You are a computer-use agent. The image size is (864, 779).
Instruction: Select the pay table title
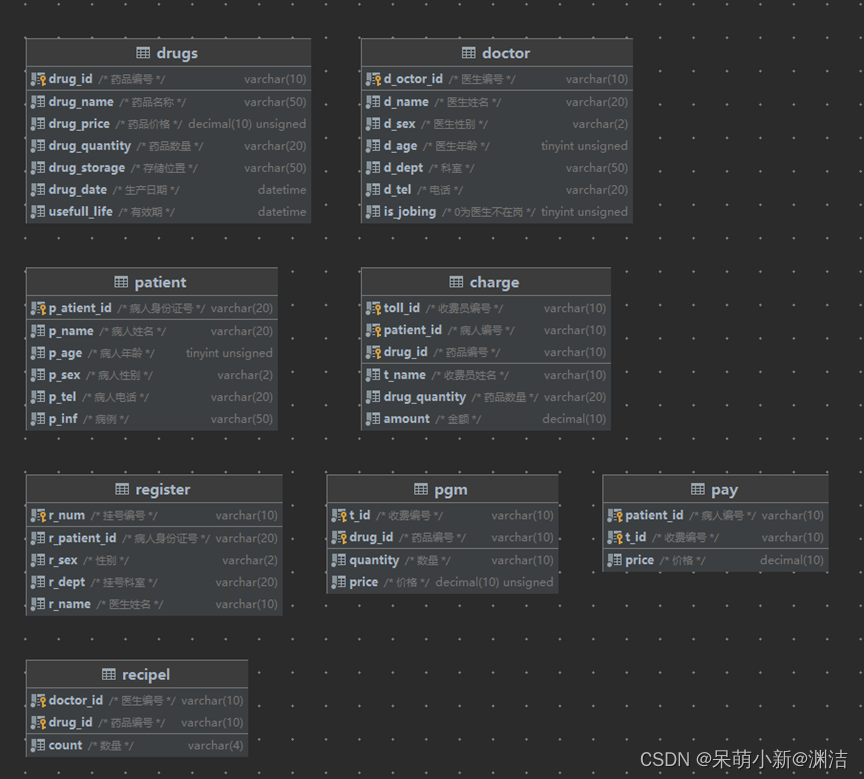725,490
